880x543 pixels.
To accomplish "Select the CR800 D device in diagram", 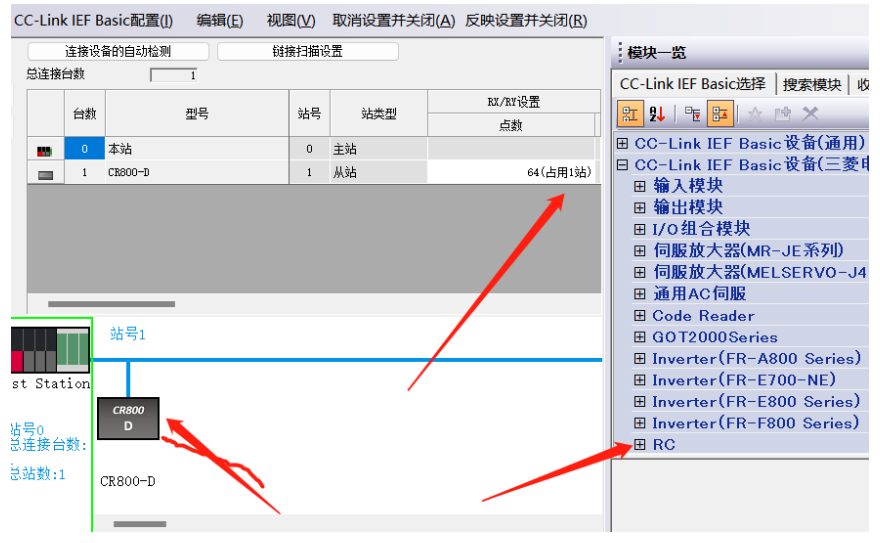I will point(129,418).
